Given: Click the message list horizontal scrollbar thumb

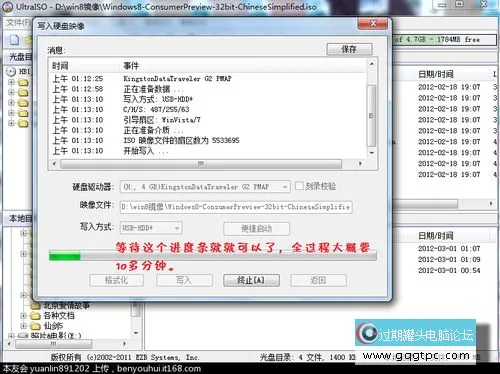Looking at the screenshot, I should pyautogui.click(x=201, y=164).
